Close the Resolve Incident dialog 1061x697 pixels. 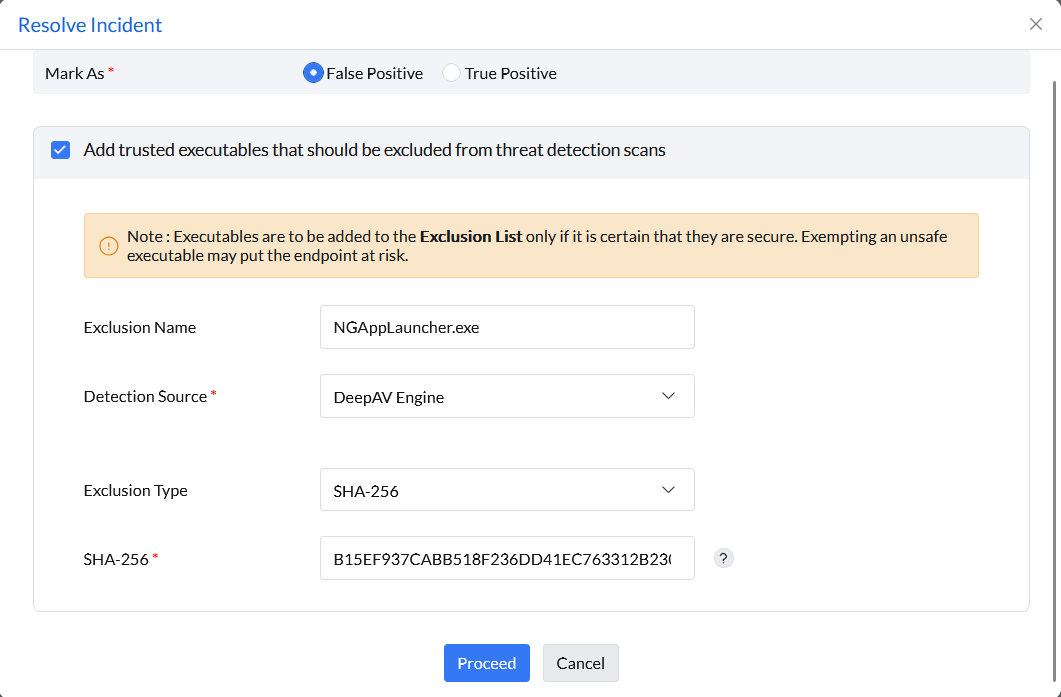click(x=1036, y=24)
